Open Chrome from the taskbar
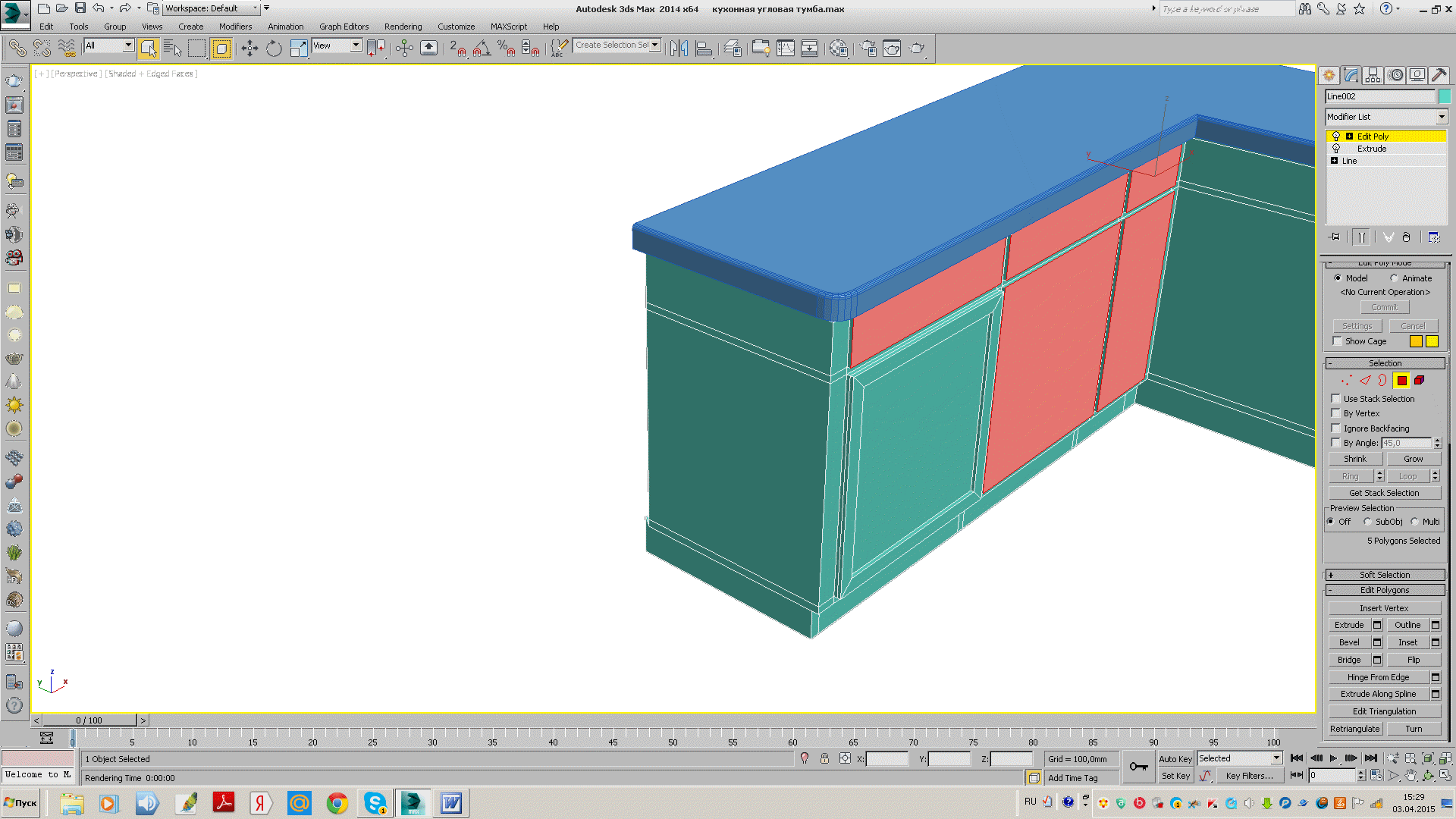Image resolution: width=1456 pixels, height=819 pixels. (x=337, y=803)
